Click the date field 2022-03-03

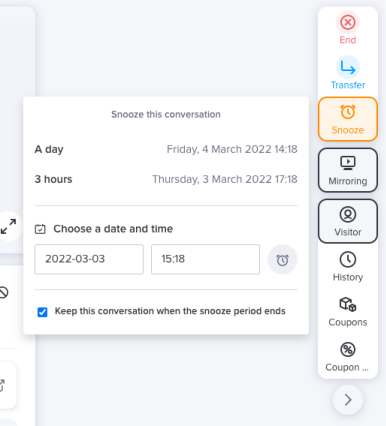tap(89, 259)
